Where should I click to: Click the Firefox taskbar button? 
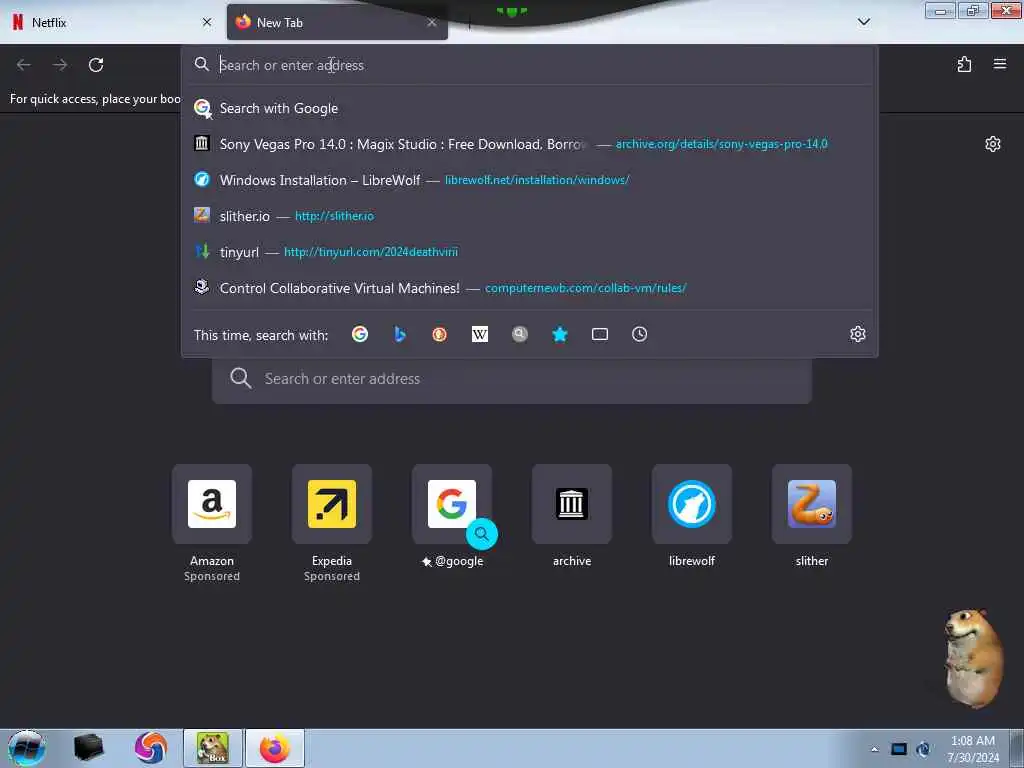pyautogui.click(x=275, y=748)
